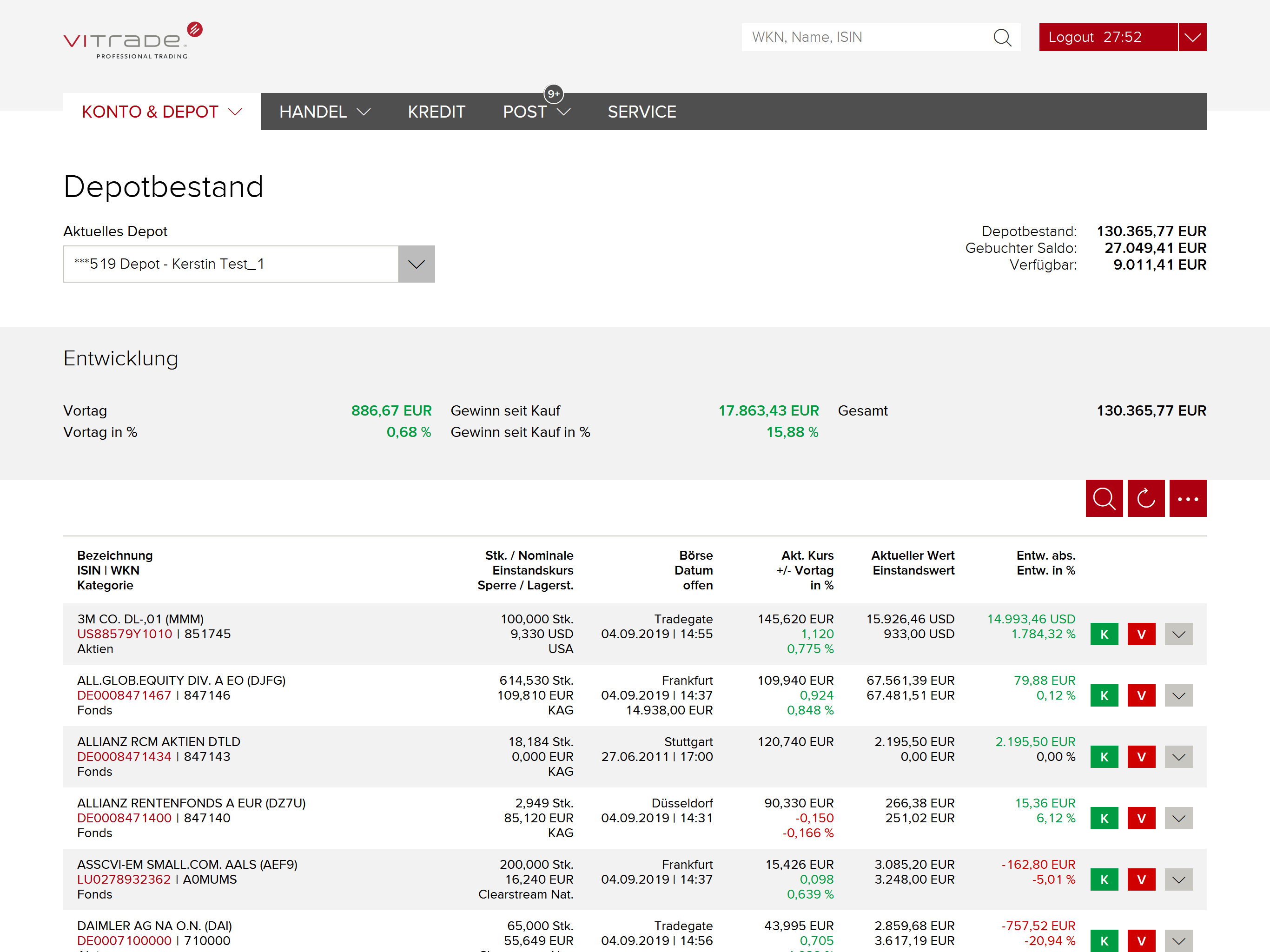The width and height of the screenshot is (1270, 952).
Task: Open the POST 9+ notification badge
Action: [x=554, y=93]
